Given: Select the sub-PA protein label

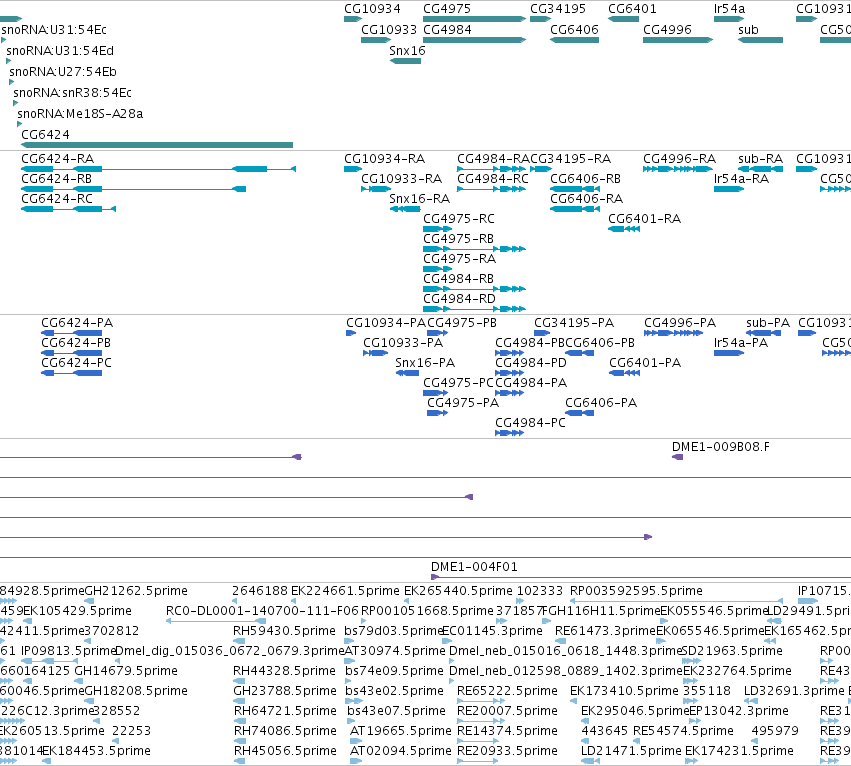Looking at the screenshot, I should (x=768, y=323).
